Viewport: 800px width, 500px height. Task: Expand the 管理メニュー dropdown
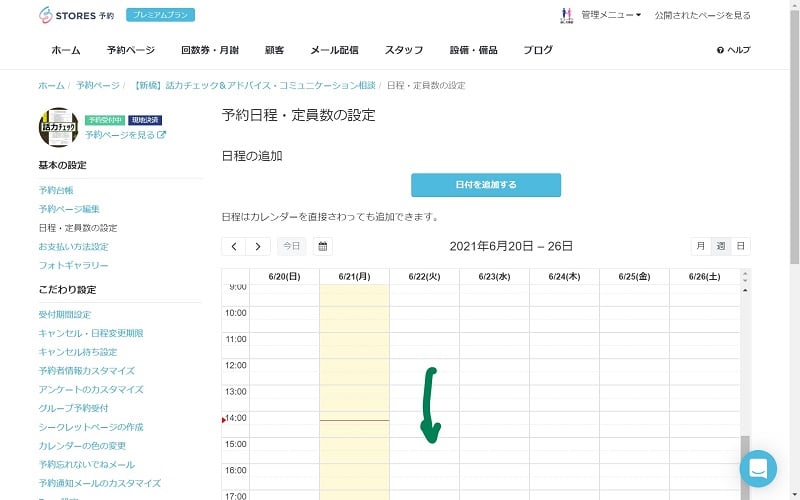coord(611,15)
